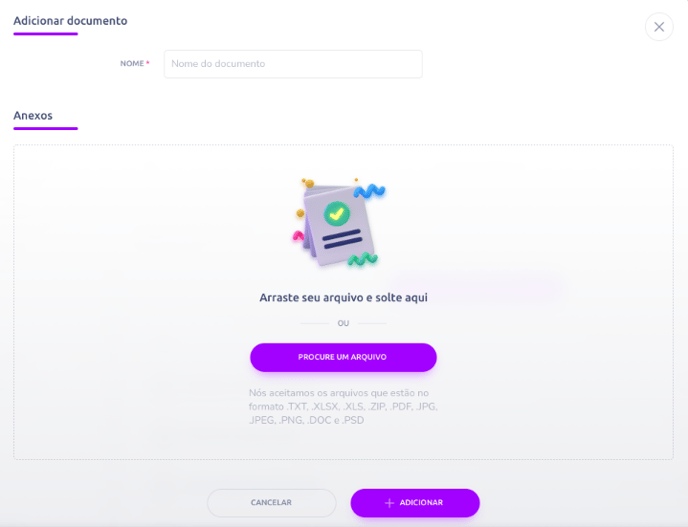This screenshot has width=688, height=527.
Task: Click the pink squiggle beside the document
Action: pyautogui.click(x=298, y=236)
